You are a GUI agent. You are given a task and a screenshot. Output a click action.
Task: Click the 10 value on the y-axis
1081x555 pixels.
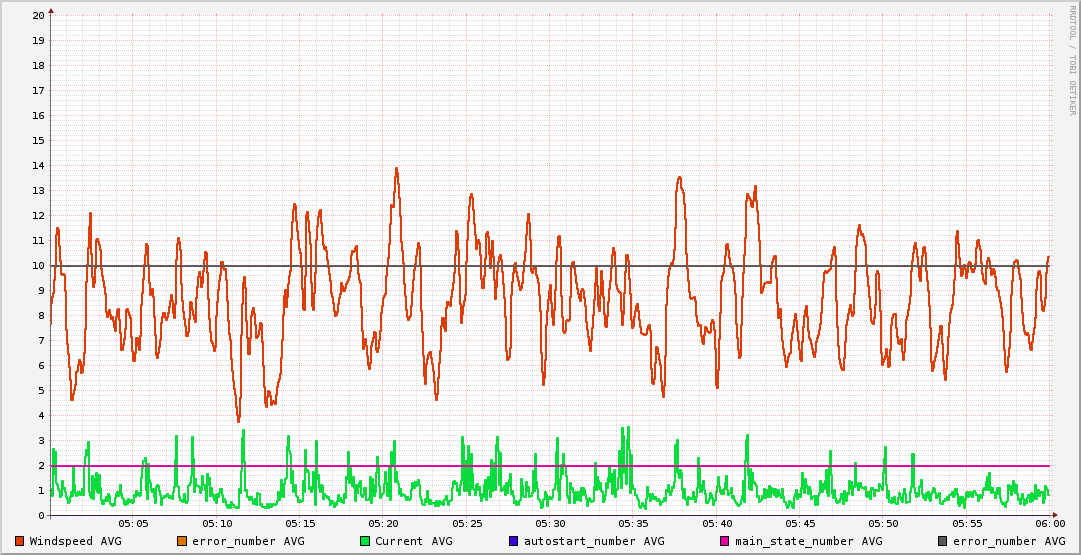(38, 266)
